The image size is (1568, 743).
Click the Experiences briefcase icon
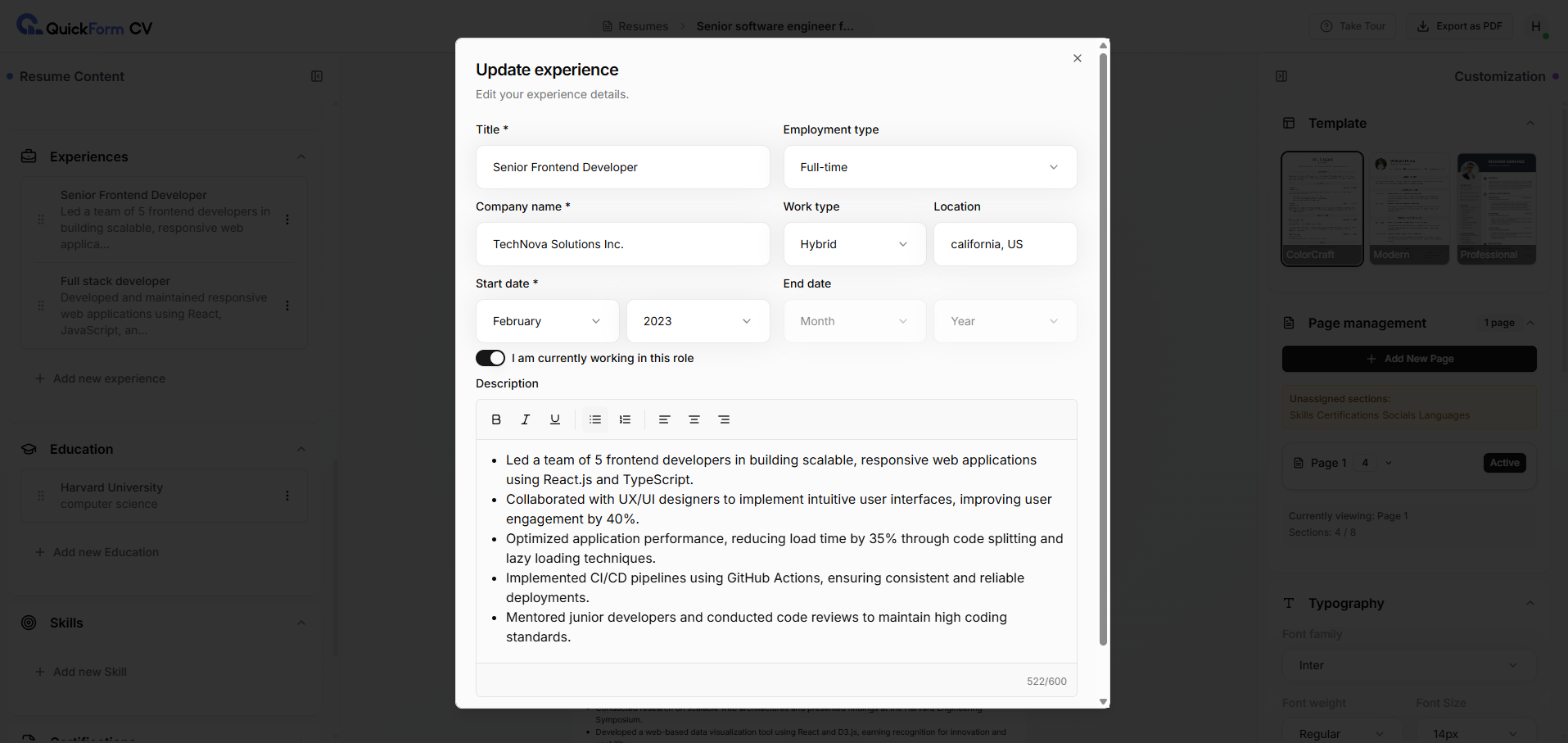click(x=29, y=156)
